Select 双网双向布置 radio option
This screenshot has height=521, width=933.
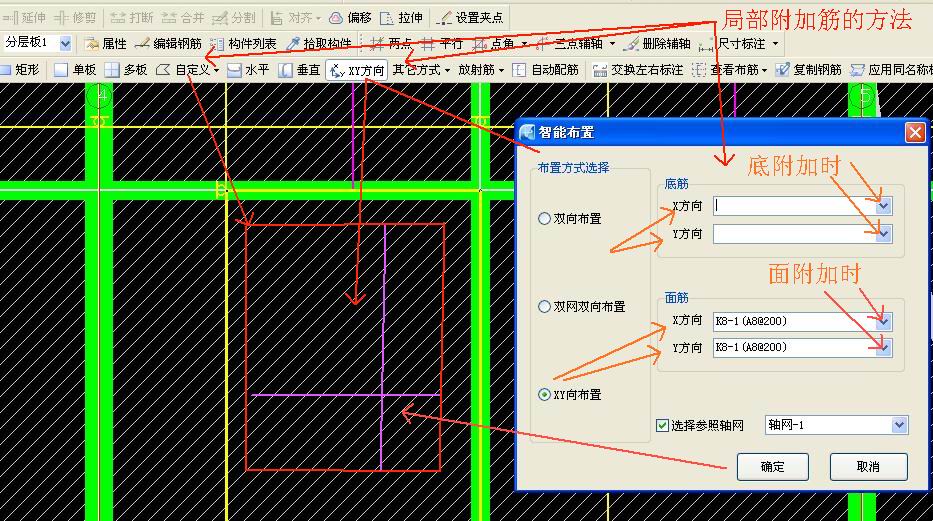coord(544,306)
